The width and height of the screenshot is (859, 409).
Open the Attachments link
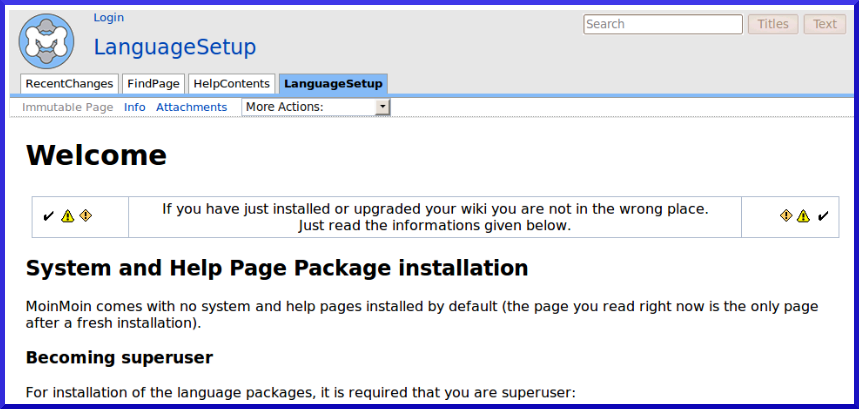tap(191, 107)
